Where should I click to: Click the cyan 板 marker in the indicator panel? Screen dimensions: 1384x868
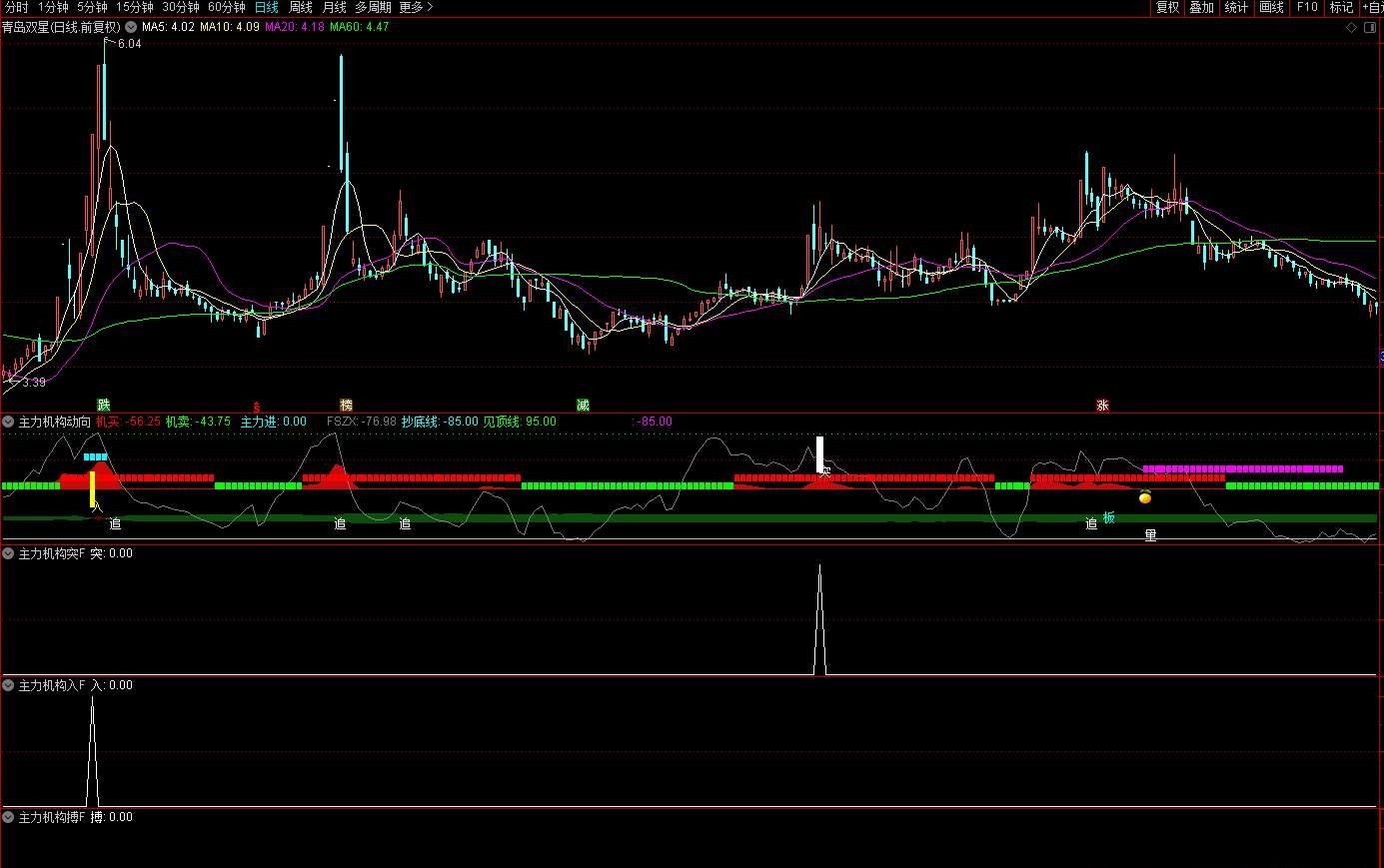(1108, 517)
